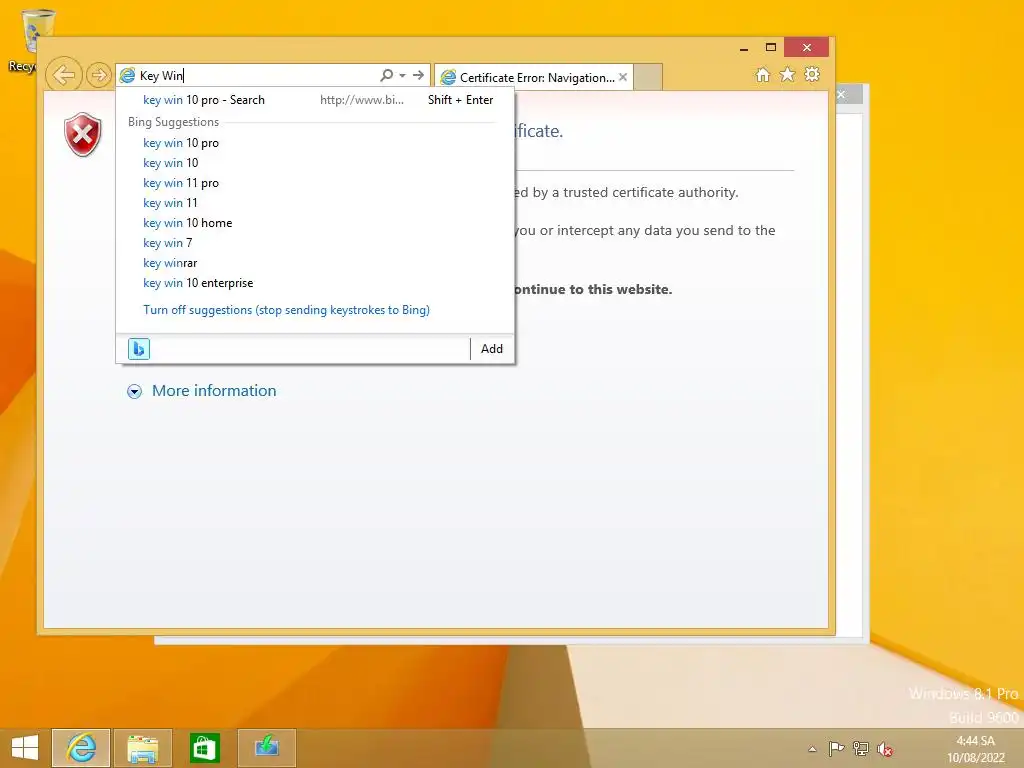Click the muted volume tray icon
Screen dimensions: 1024x768
[x=885, y=749]
